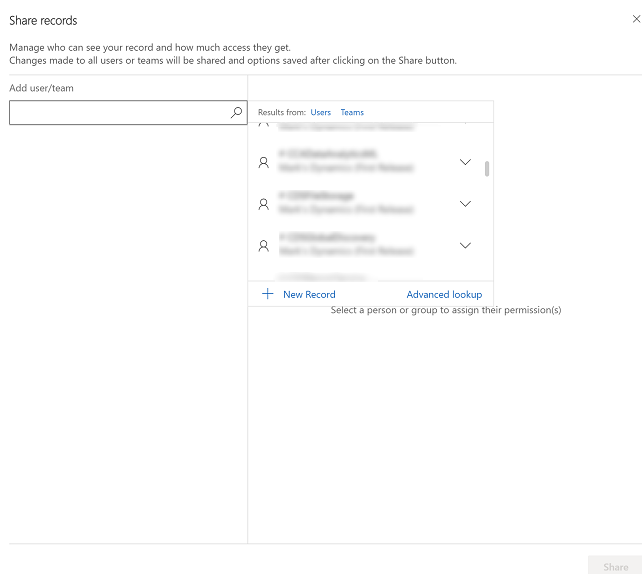Viewport: 642px width, 574px height.
Task: Click the person icon of the third full result row
Action: click(264, 246)
